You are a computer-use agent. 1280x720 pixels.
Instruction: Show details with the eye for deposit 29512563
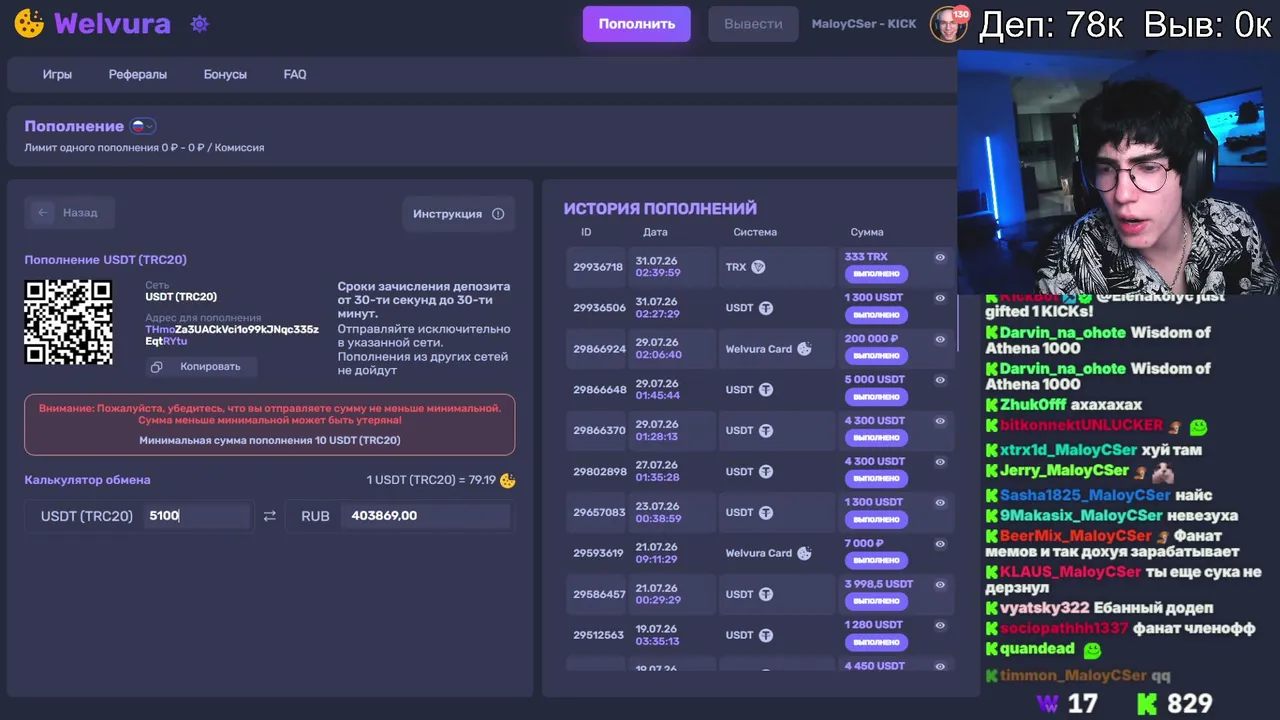(x=940, y=625)
